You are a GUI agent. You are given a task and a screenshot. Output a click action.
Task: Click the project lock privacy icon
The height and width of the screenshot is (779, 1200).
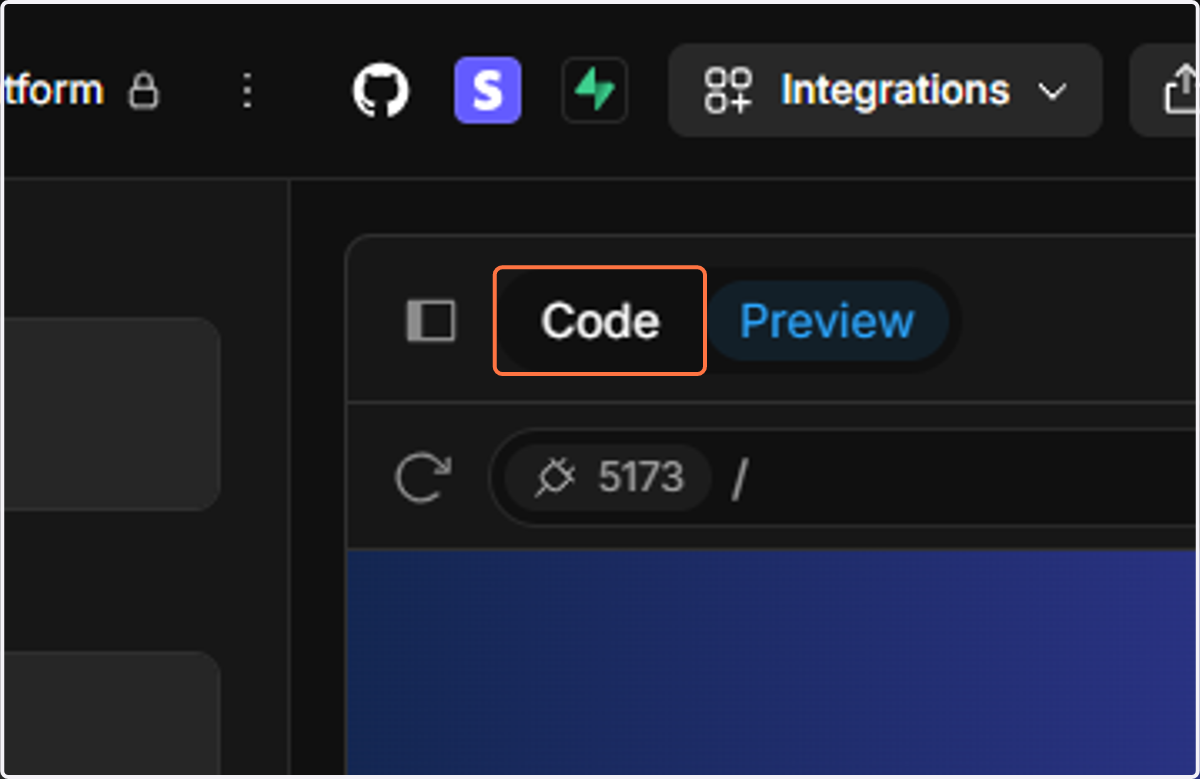(x=144, y=92)
